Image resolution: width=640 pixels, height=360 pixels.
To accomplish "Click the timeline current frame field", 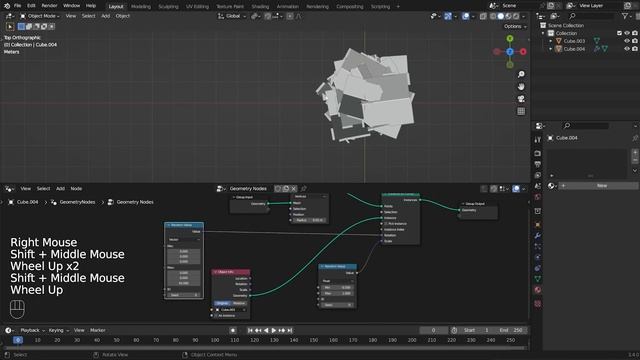I will [x=433, y=330].
